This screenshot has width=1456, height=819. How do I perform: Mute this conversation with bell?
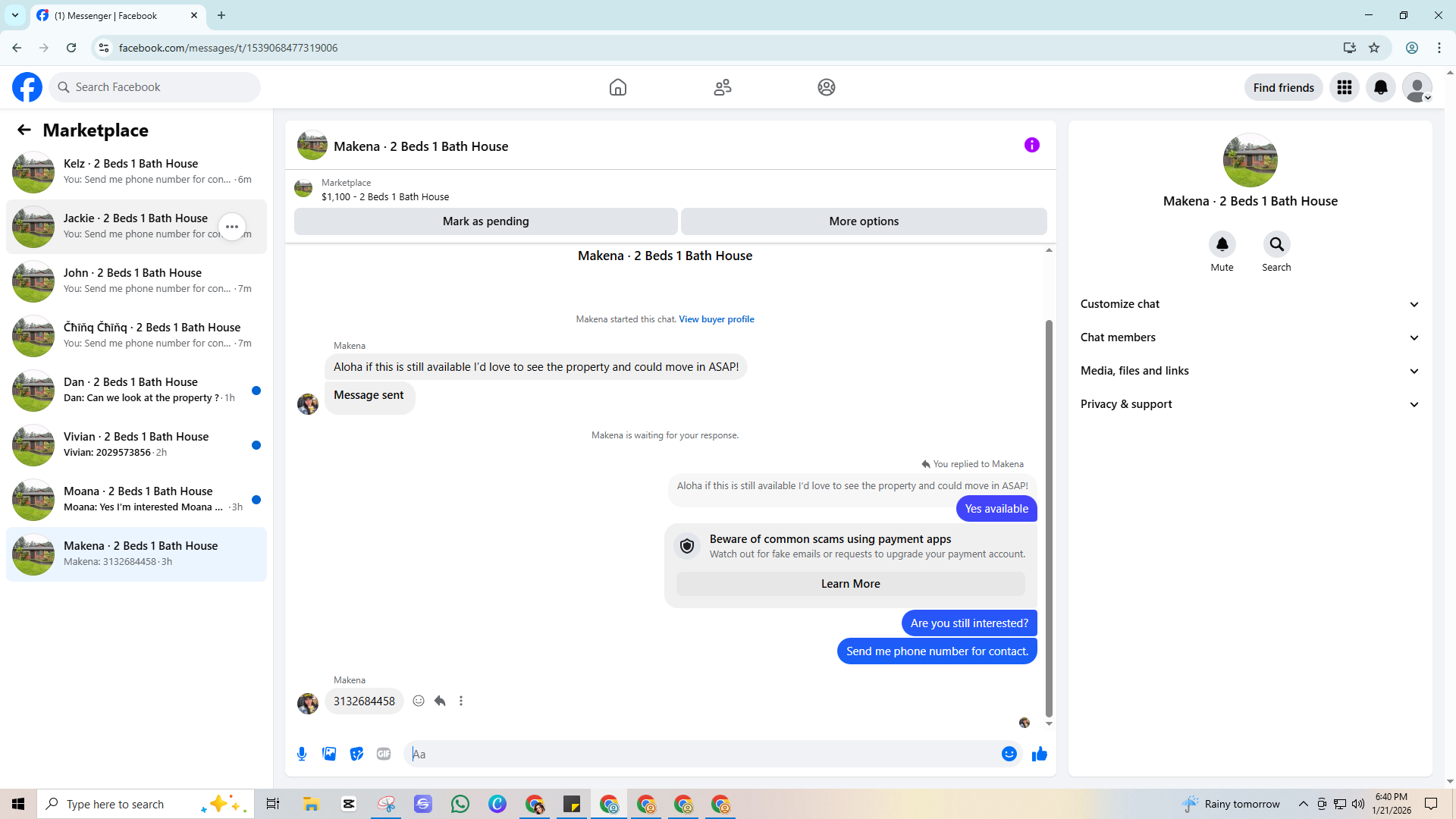coord(1222,244)
